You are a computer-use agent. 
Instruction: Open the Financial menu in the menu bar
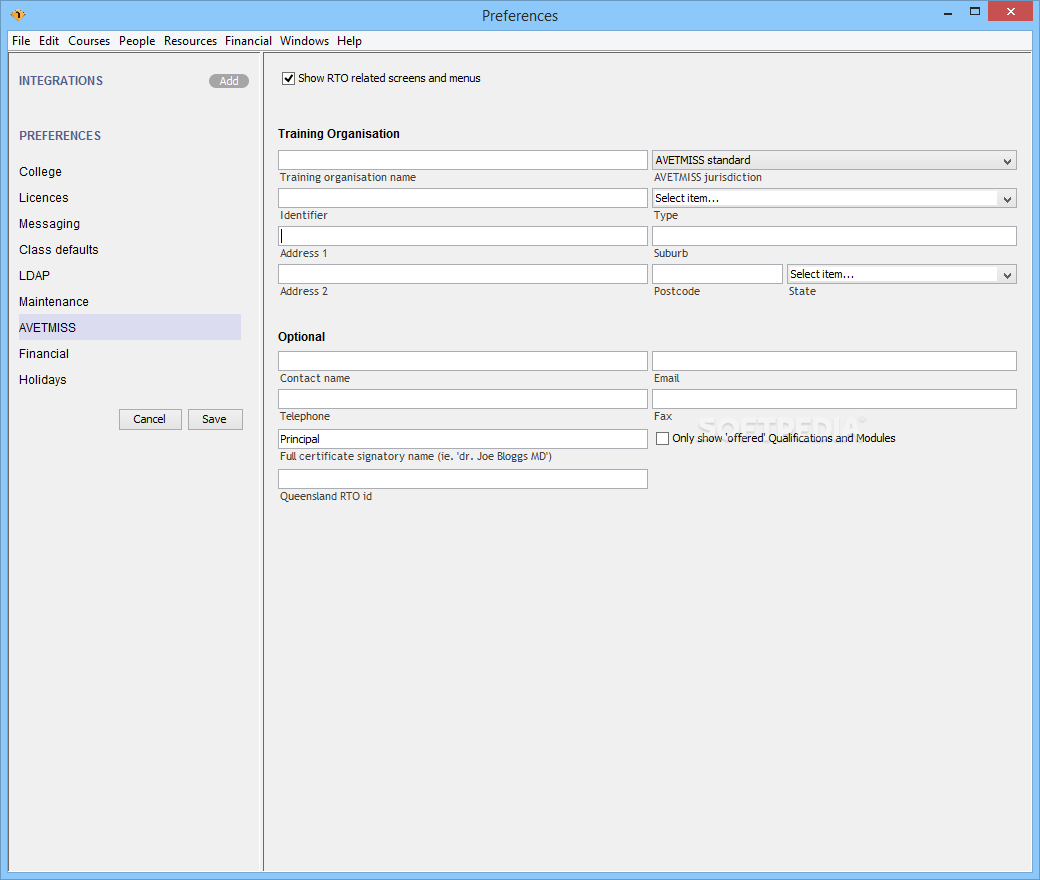(x=248, y=41)
